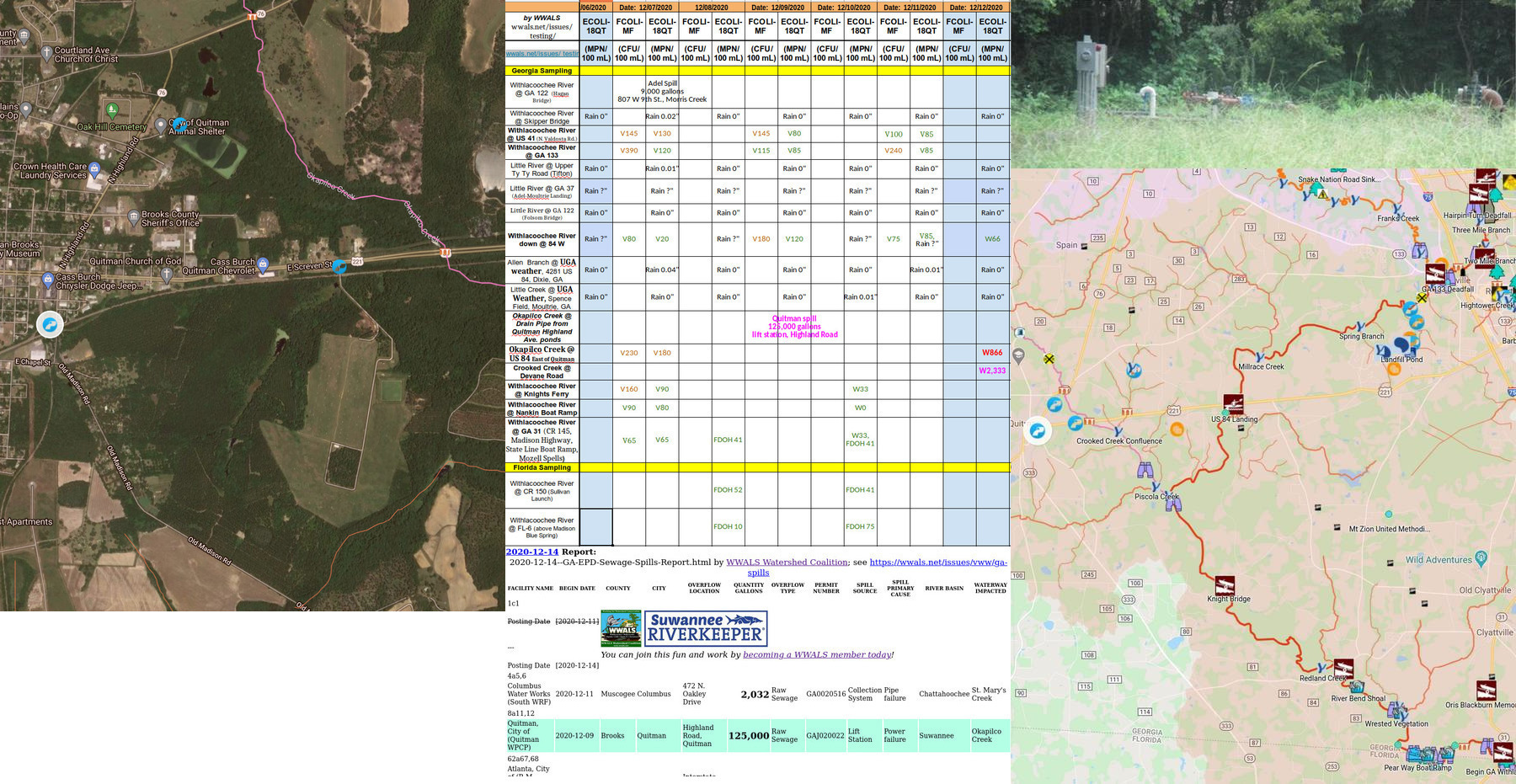Click the 2,032 quantity in Columbus Water Works row

pyautogui.click(x=755, y=695)
